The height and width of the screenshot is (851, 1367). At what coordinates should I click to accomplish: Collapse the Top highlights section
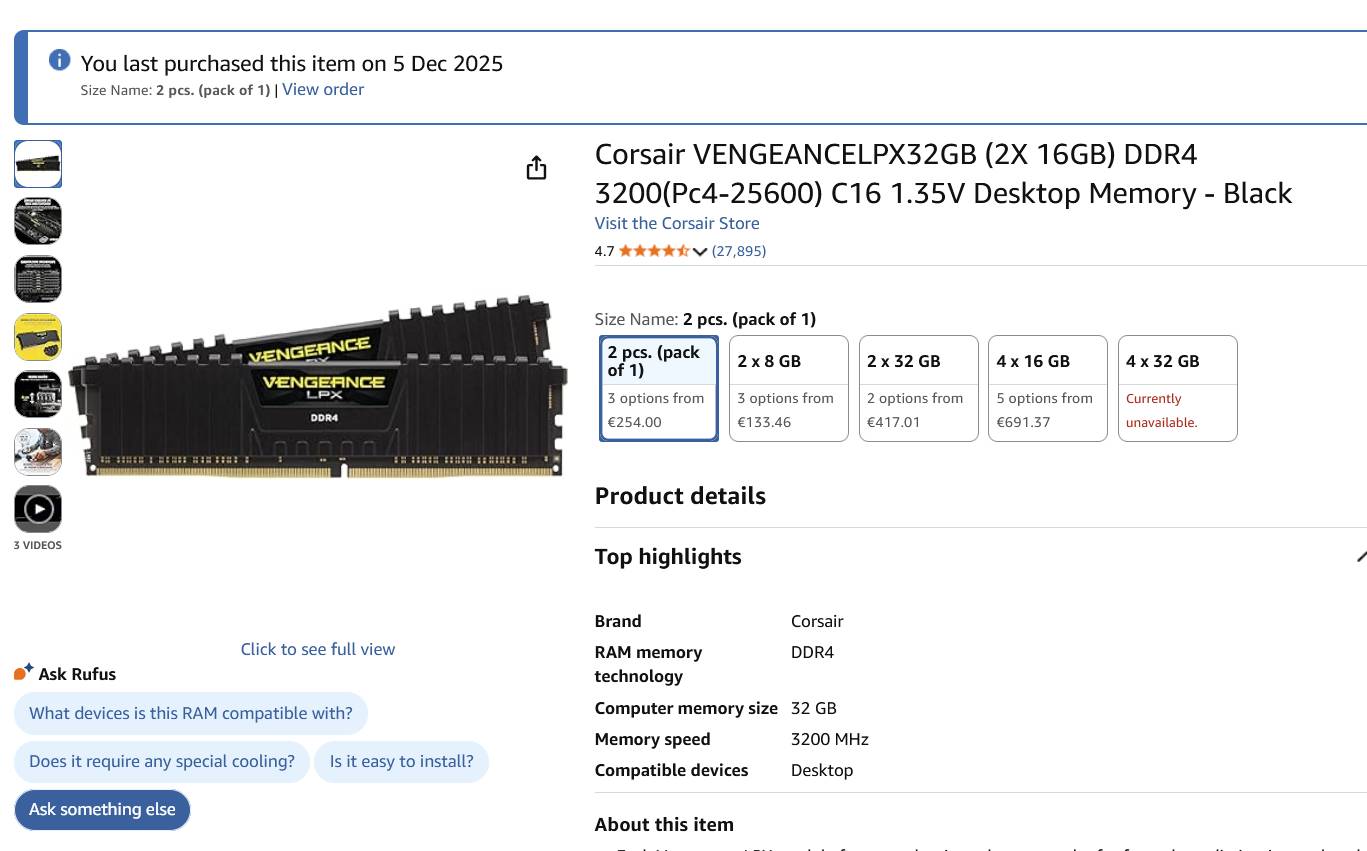click(1360, 557)
